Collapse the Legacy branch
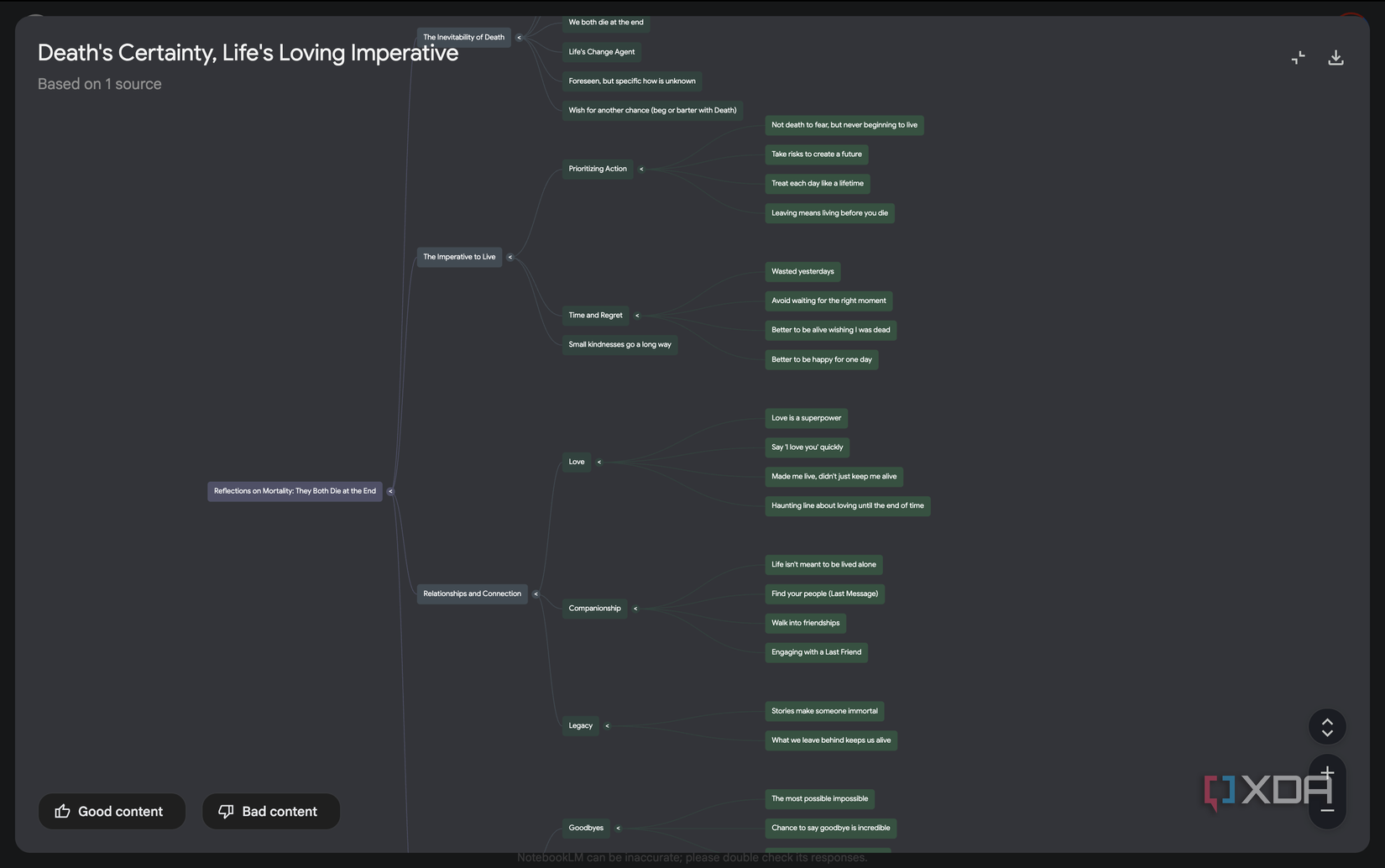This screenshot has height=868, width=1385. pos(607,725)
